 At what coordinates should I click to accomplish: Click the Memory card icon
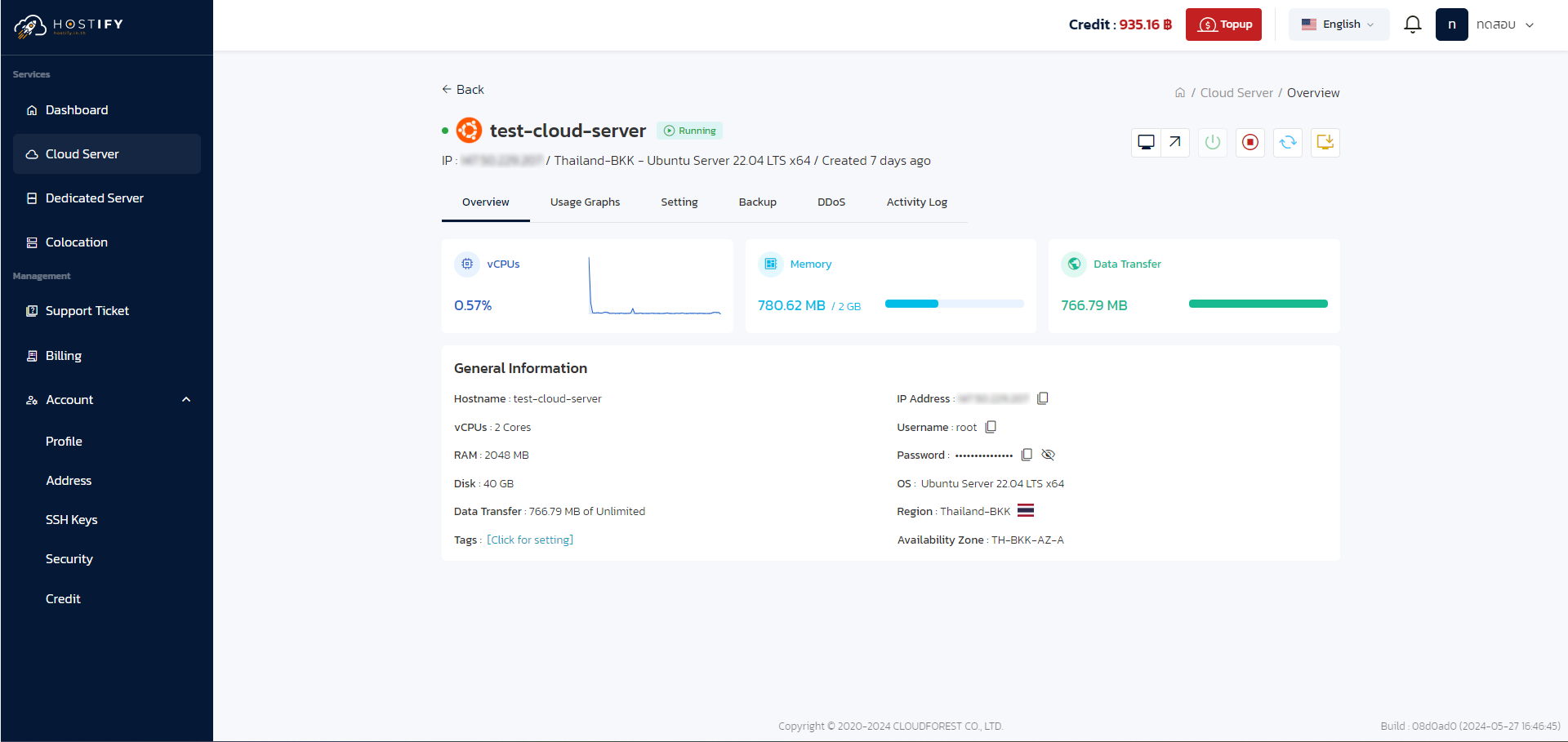click(x=770, y=264)
